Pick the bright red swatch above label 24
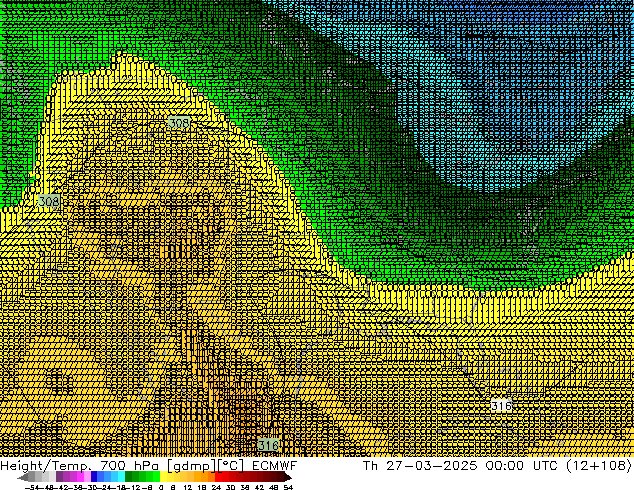The image size is (634, 490). [x=218, y=477]
